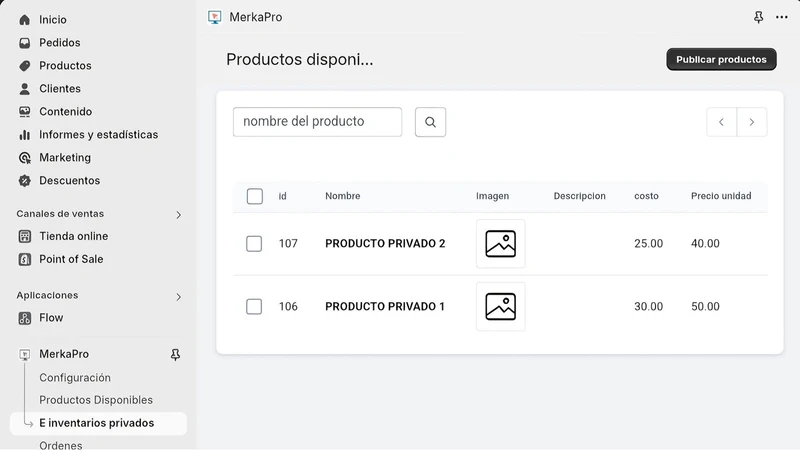Click the unit price 50.00
Screen dimensions: 800x450
705,307
